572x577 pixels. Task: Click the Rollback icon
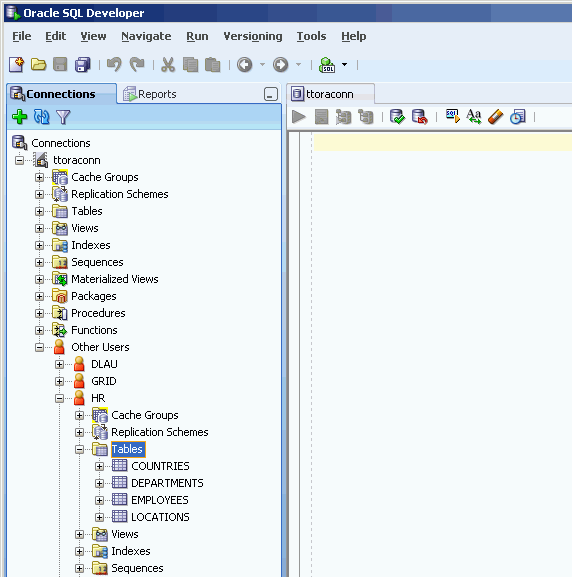[420, 117]
